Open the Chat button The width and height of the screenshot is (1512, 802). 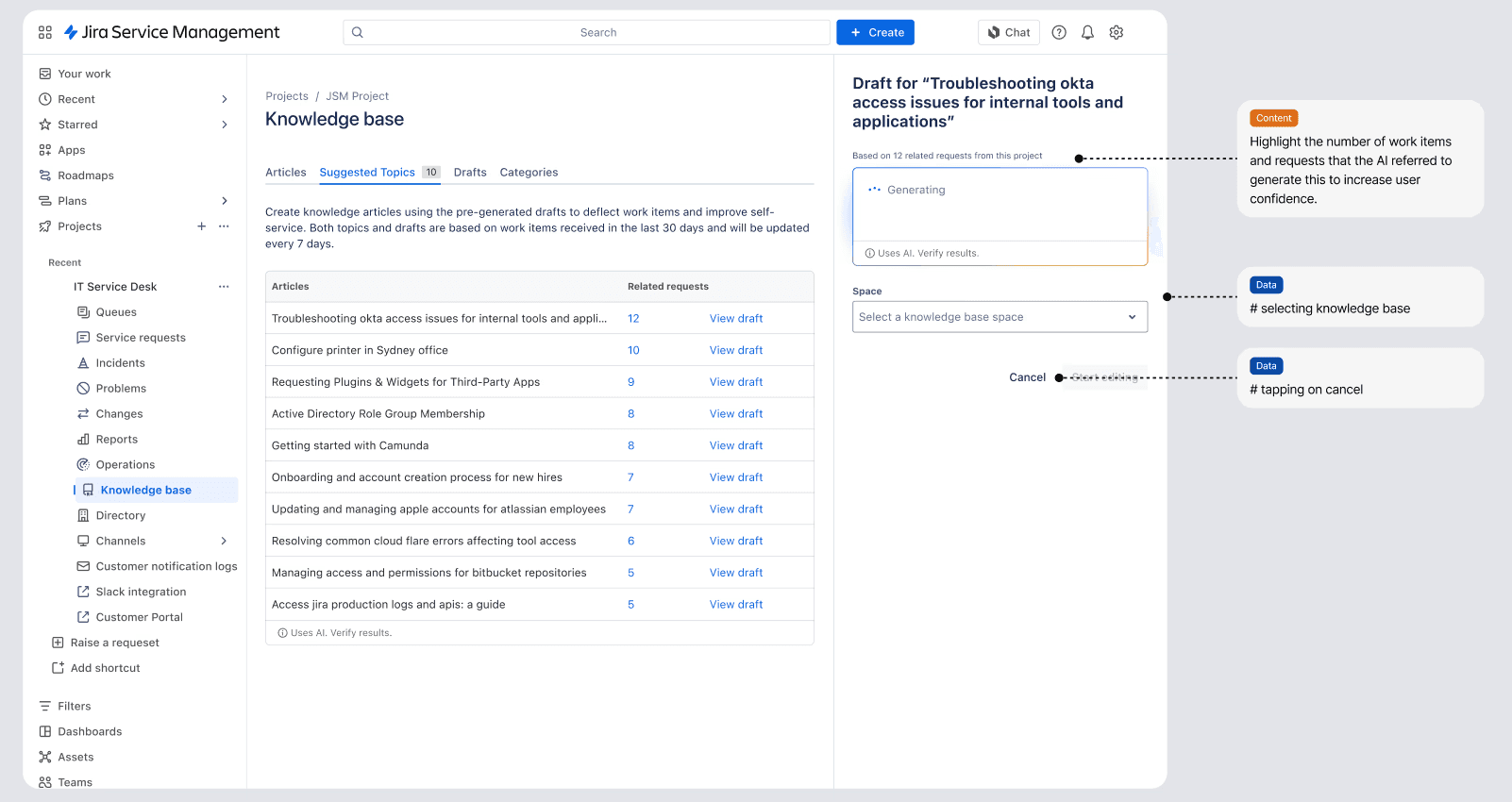(1009, 32)
